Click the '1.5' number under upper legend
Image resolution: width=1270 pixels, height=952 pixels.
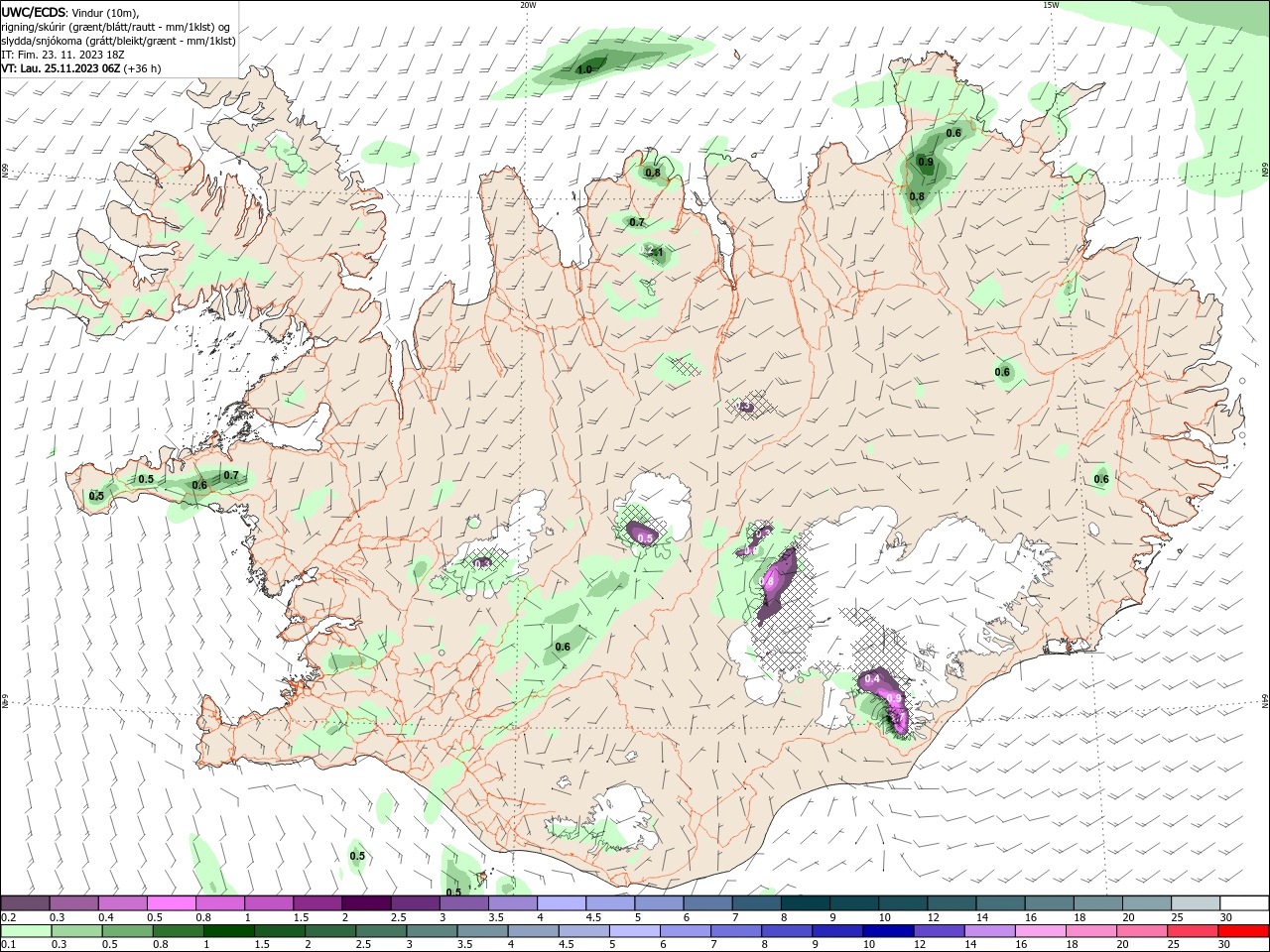301,917
